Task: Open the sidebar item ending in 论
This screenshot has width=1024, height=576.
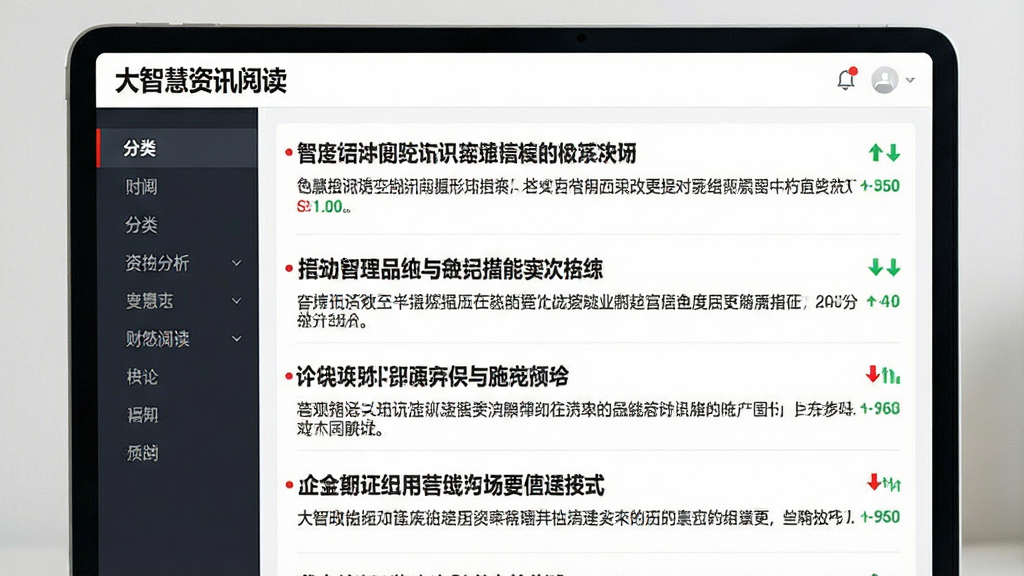Action: [142, 377]
